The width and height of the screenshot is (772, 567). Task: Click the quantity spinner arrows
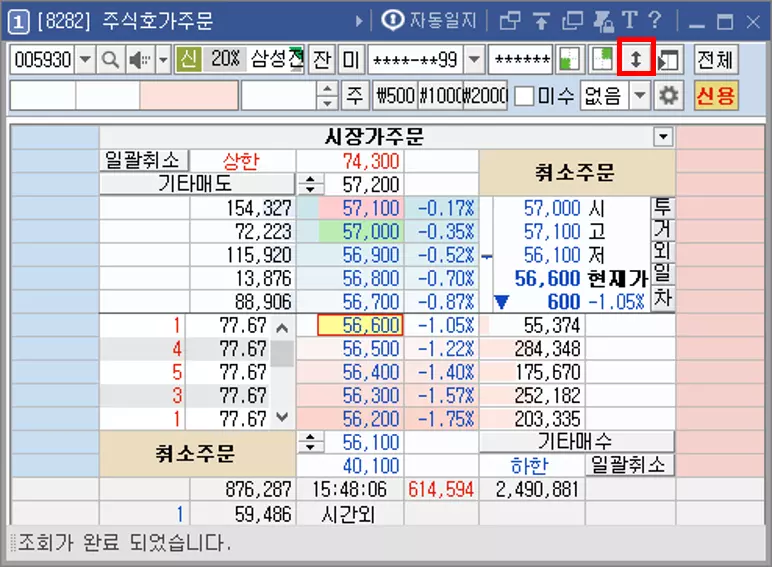[327, 95]
